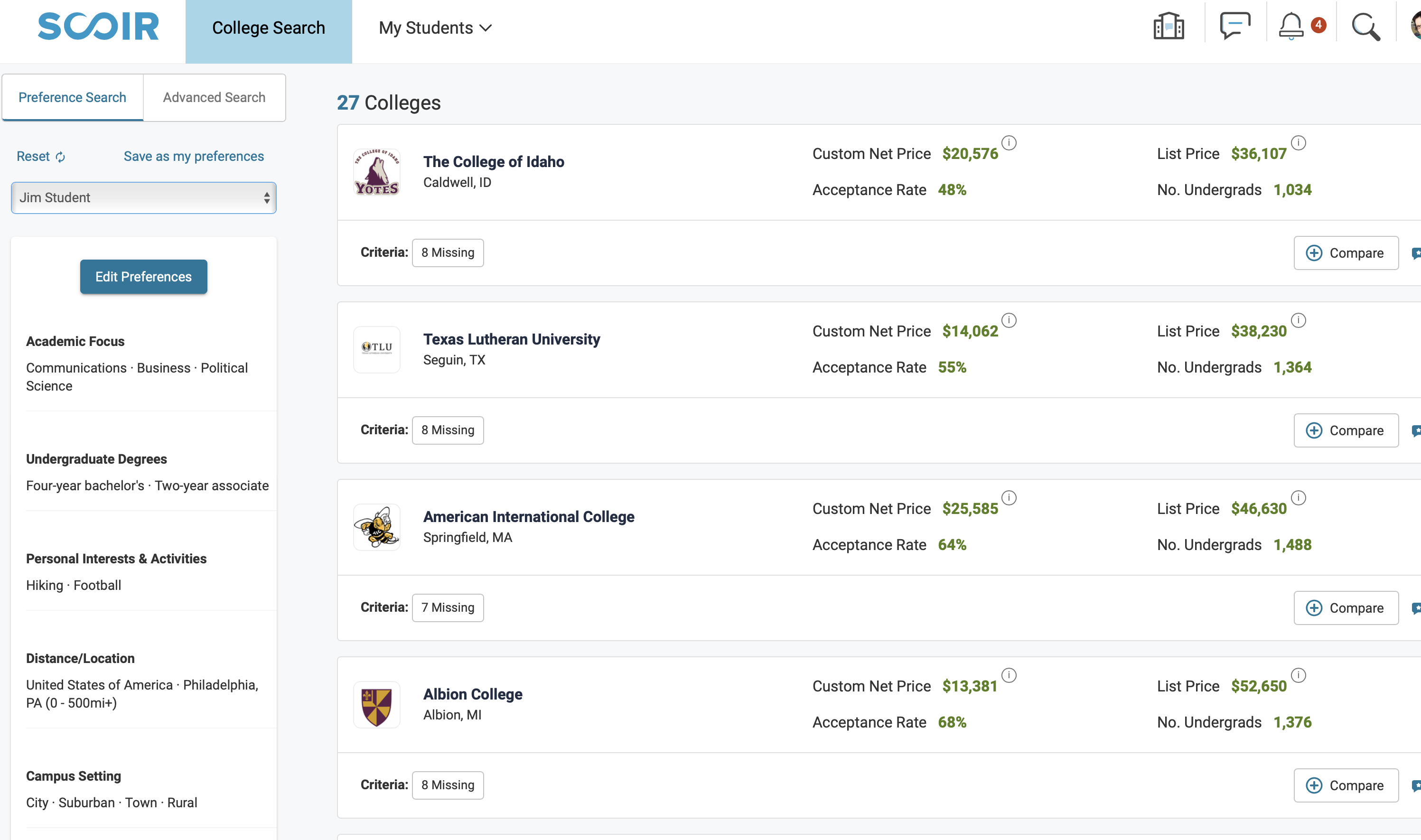Click the Distance/Location heading
Viewport: 1421px width, 840px height.
pos(80,658)
